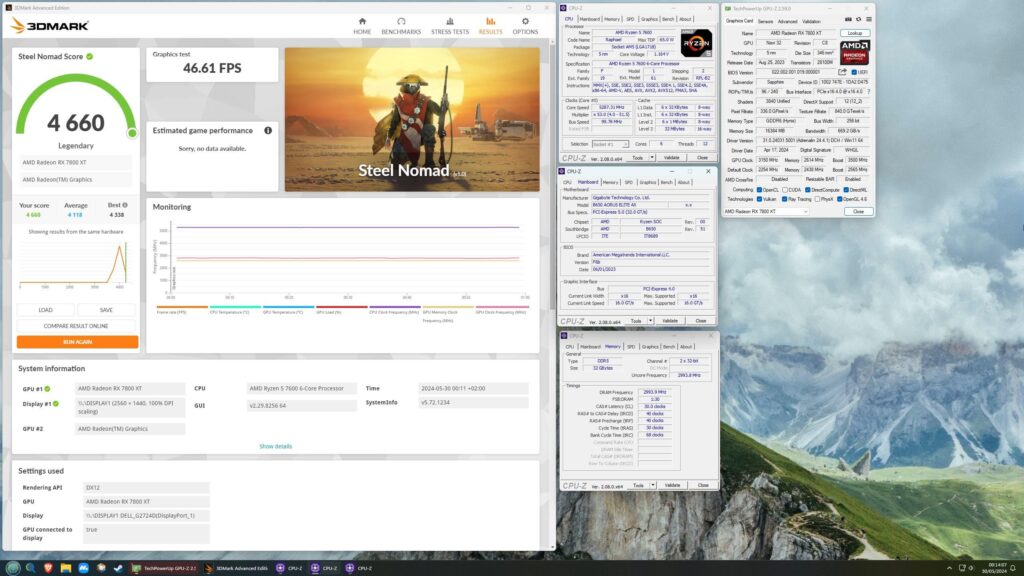This screenshot has width=1024, height=576.
Task: Open the 3DMark Stress Tests section
Action: [x=450, y=25]
